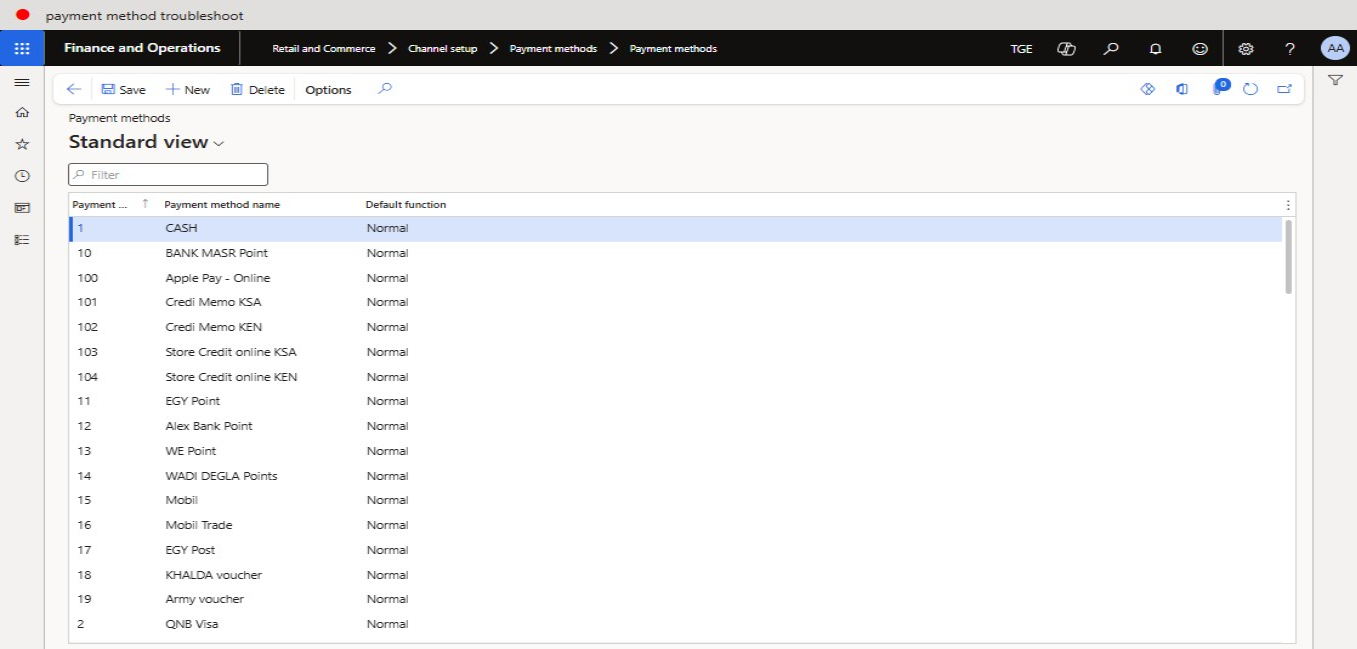
Task: Click New to add payment method
Action: pos(188,89)
